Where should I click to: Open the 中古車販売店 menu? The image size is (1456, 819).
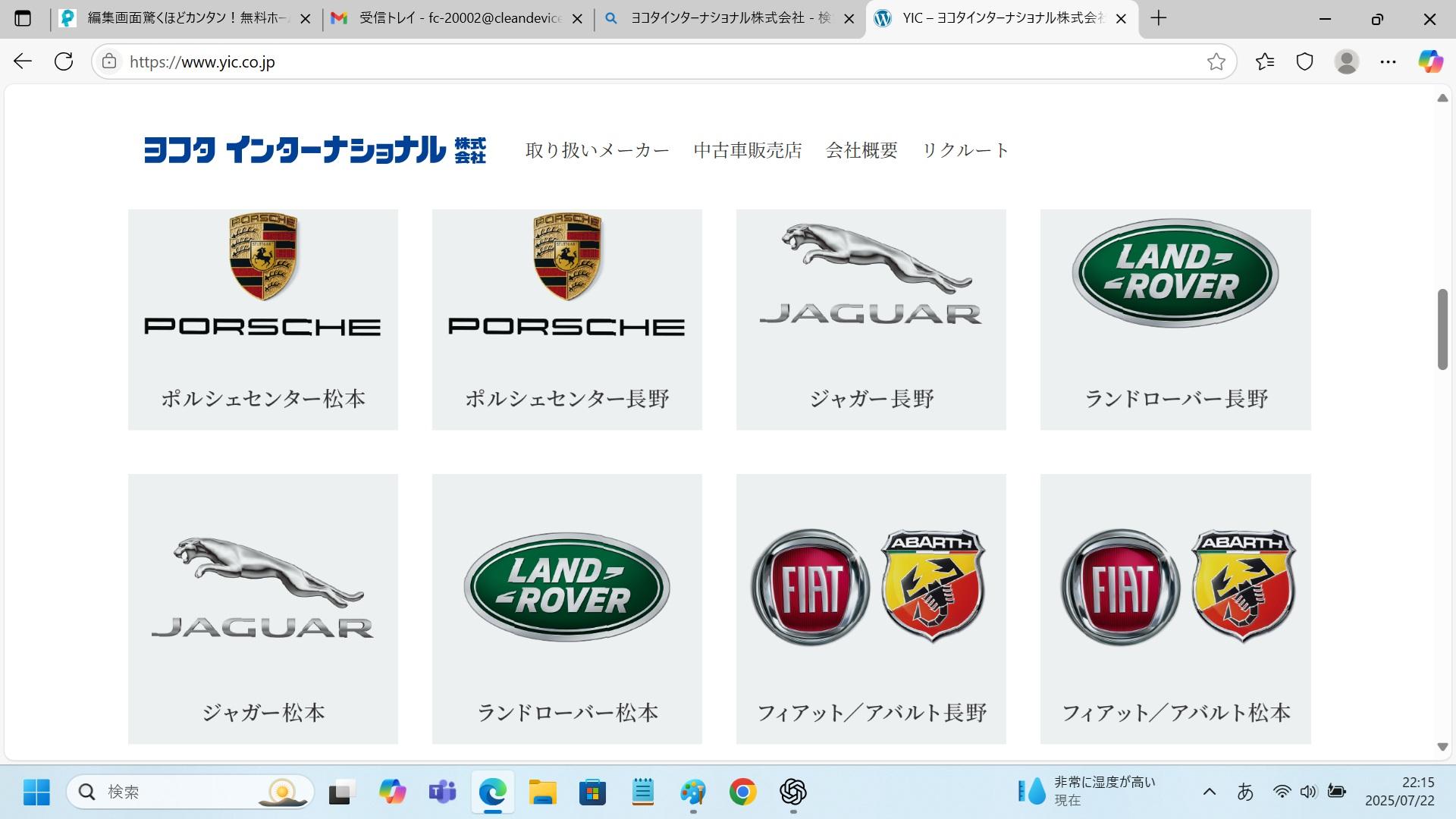click(x=748, y=150)
